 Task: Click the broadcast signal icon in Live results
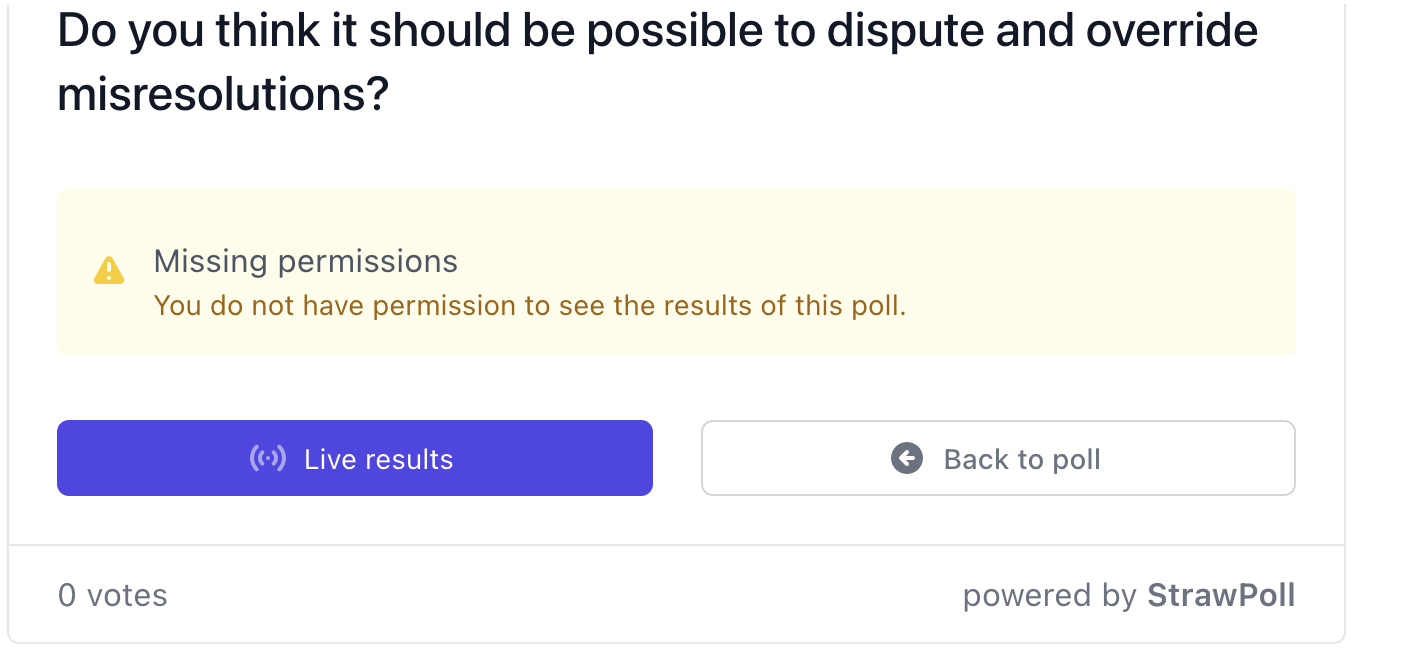coord(267,459)
